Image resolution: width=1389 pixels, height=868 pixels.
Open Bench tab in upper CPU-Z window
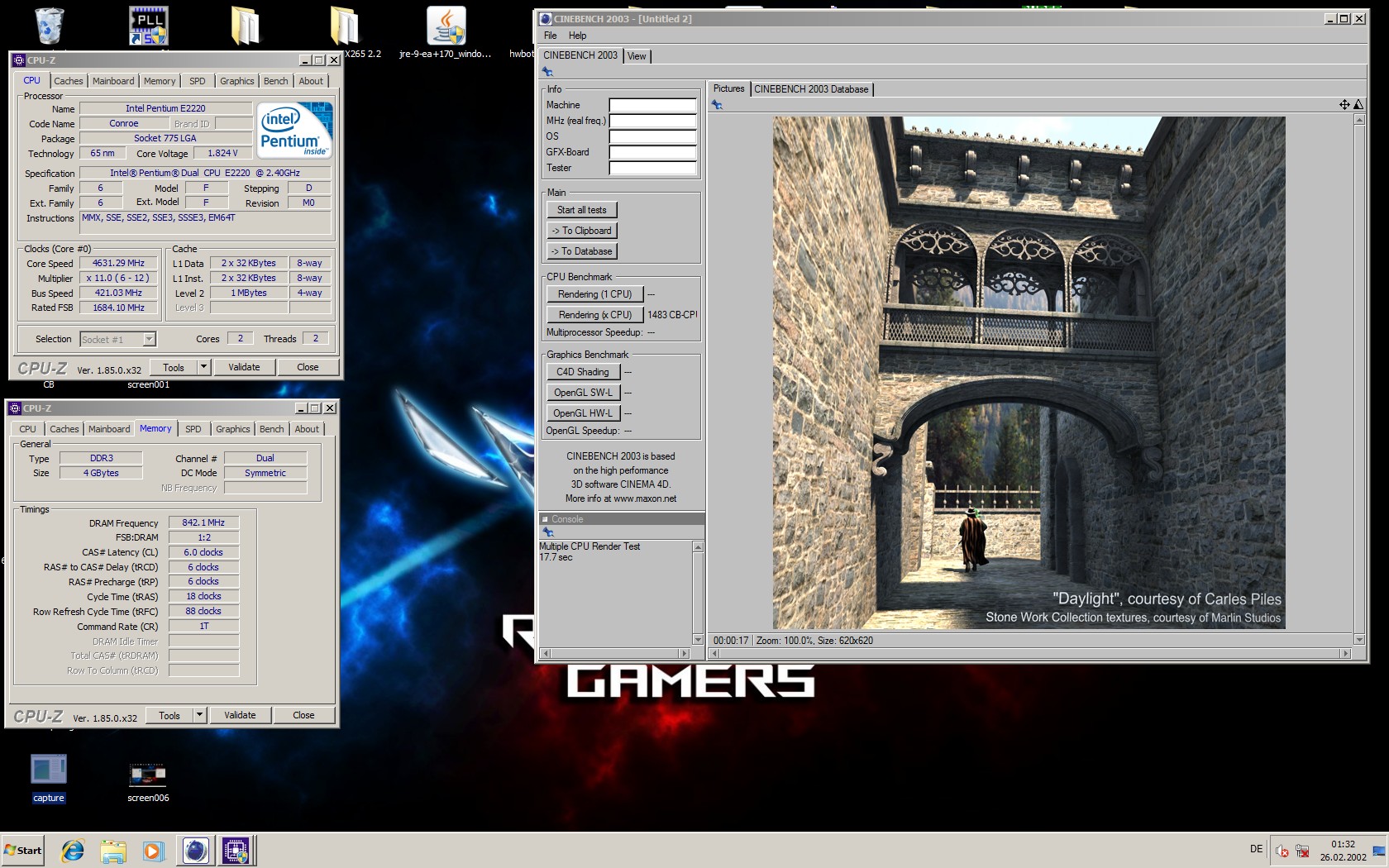pyautogui.click(x=276, y=81)
